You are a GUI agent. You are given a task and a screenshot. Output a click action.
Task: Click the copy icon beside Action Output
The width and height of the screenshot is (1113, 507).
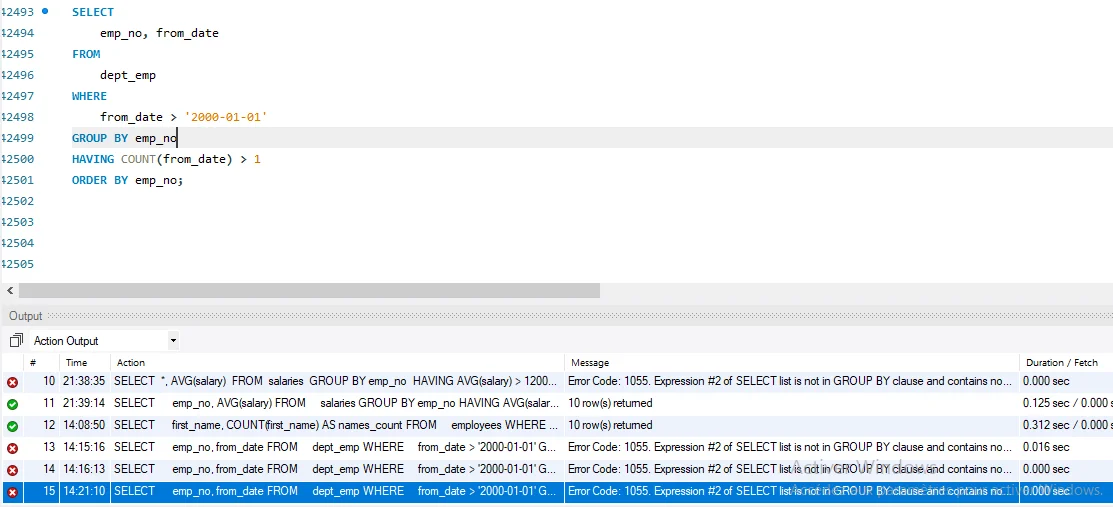tap(16, 341)
